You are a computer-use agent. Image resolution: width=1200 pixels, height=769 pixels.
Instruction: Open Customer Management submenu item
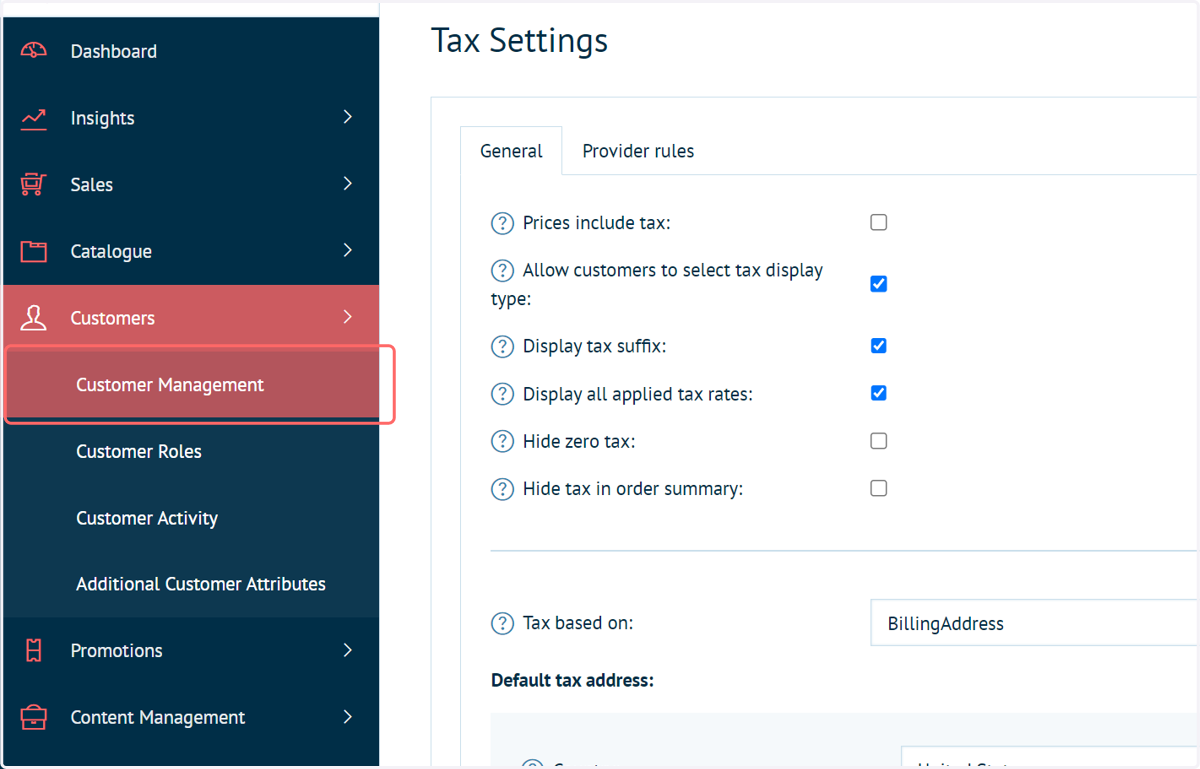point(191,385)
